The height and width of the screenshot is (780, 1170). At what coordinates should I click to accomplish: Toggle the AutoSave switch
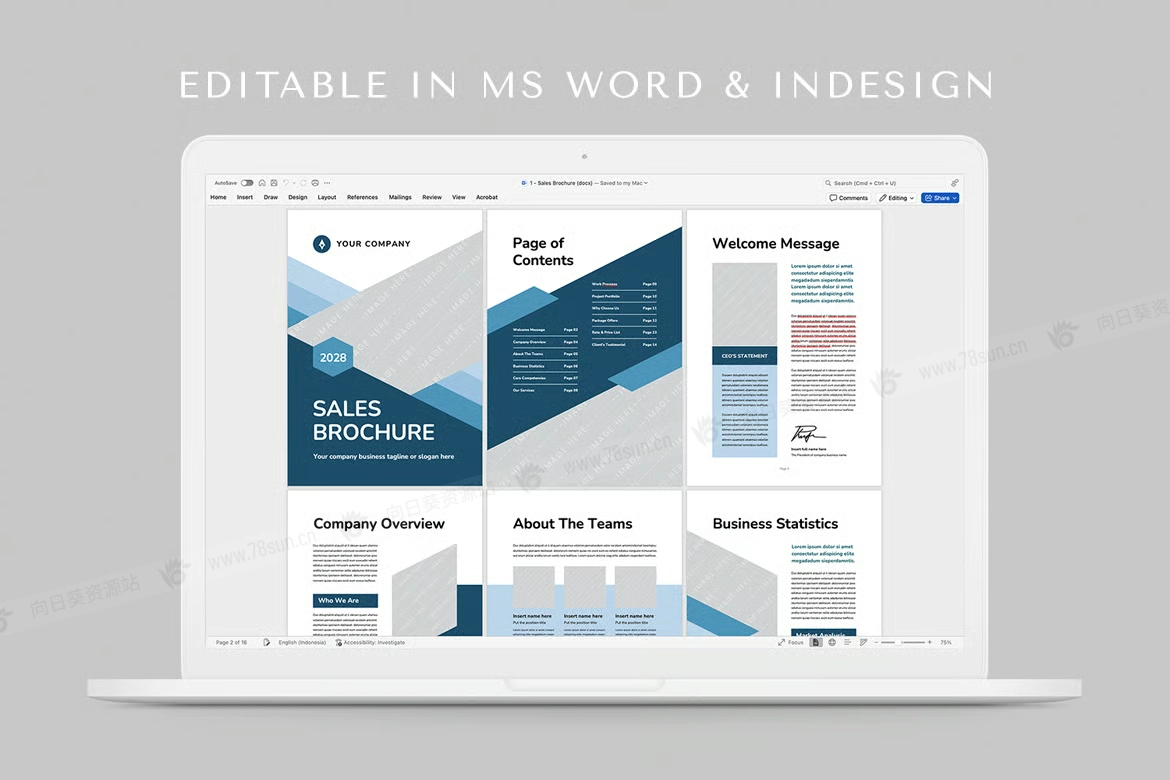tap(247, 183)
